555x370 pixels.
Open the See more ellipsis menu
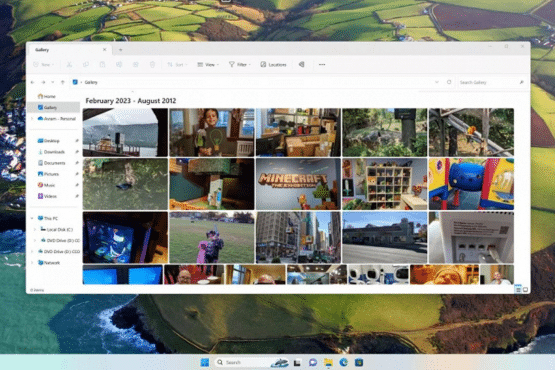[322, 64]
